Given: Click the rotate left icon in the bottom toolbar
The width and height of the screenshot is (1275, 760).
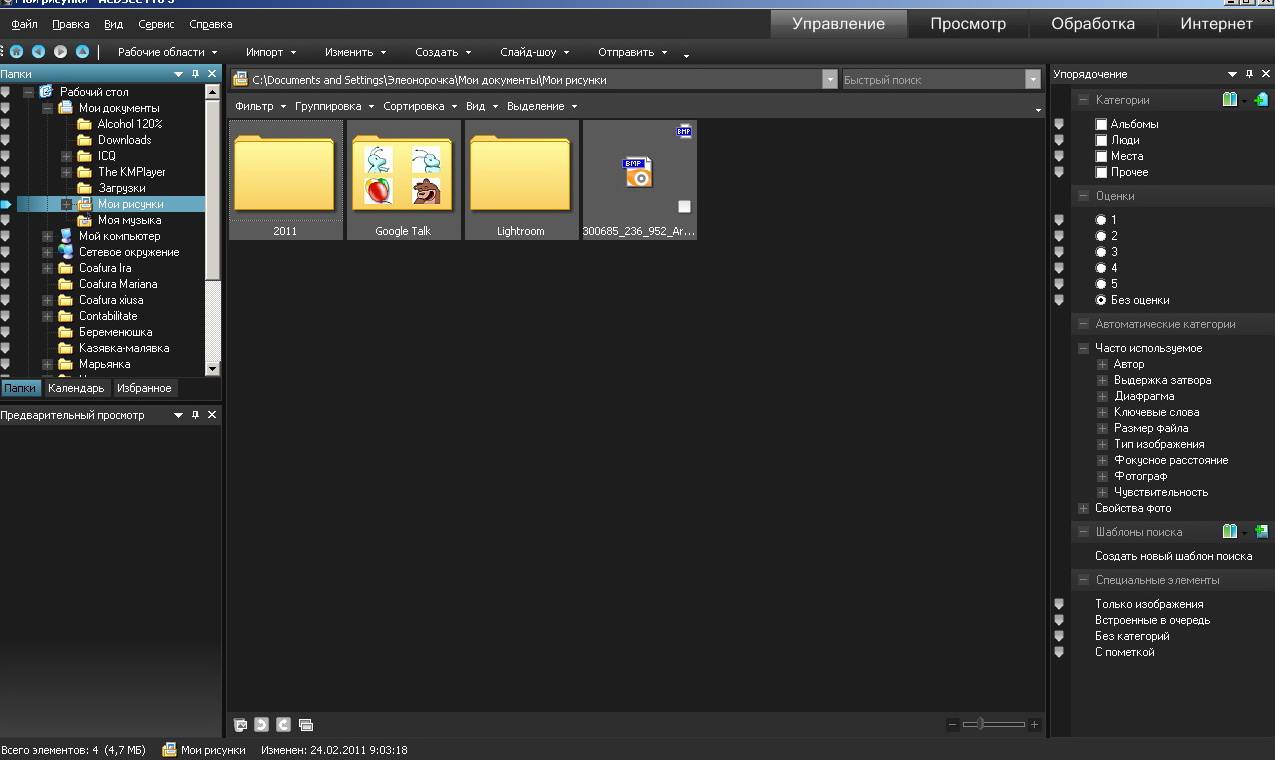Looking at the screenshot, I should click(x=262, y=724).
